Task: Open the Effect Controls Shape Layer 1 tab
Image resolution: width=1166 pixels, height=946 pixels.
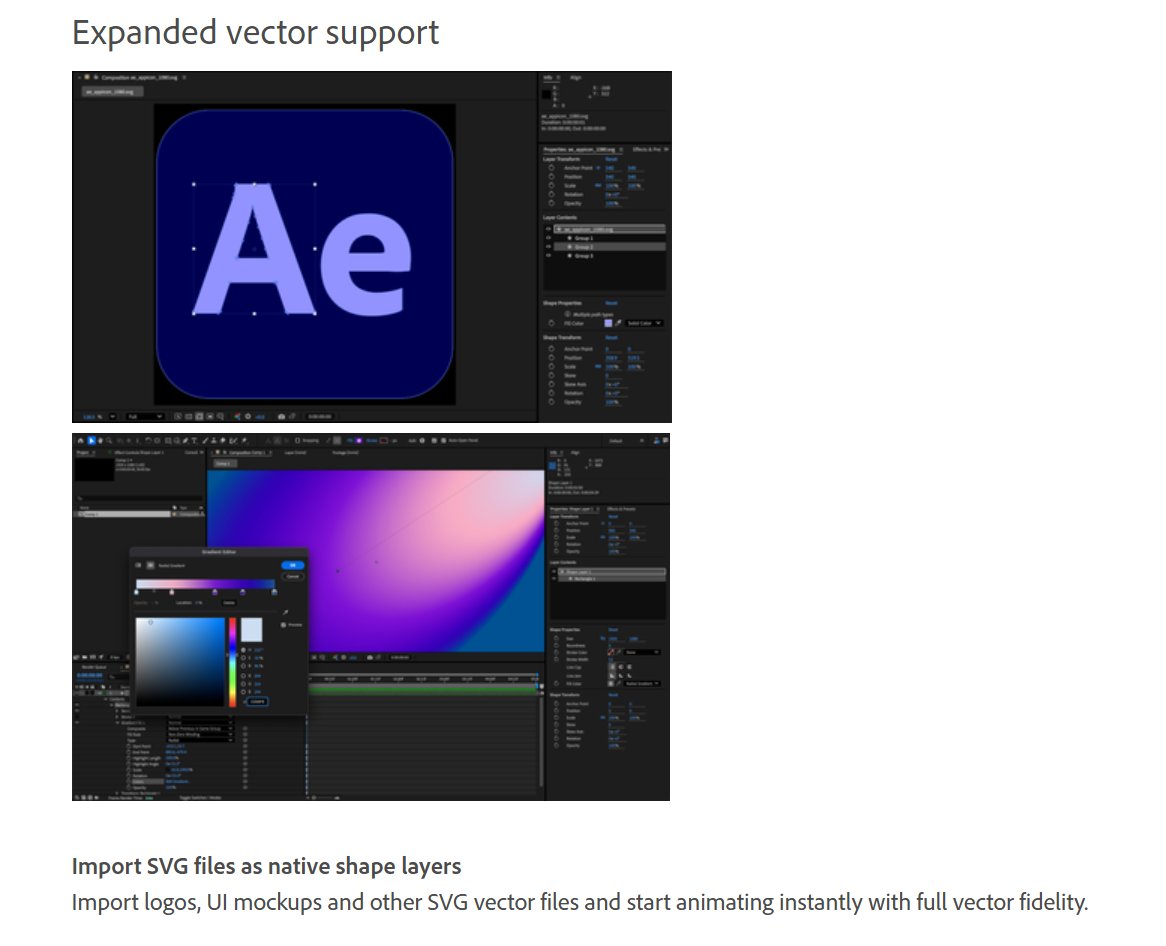Action: [139, 452]
